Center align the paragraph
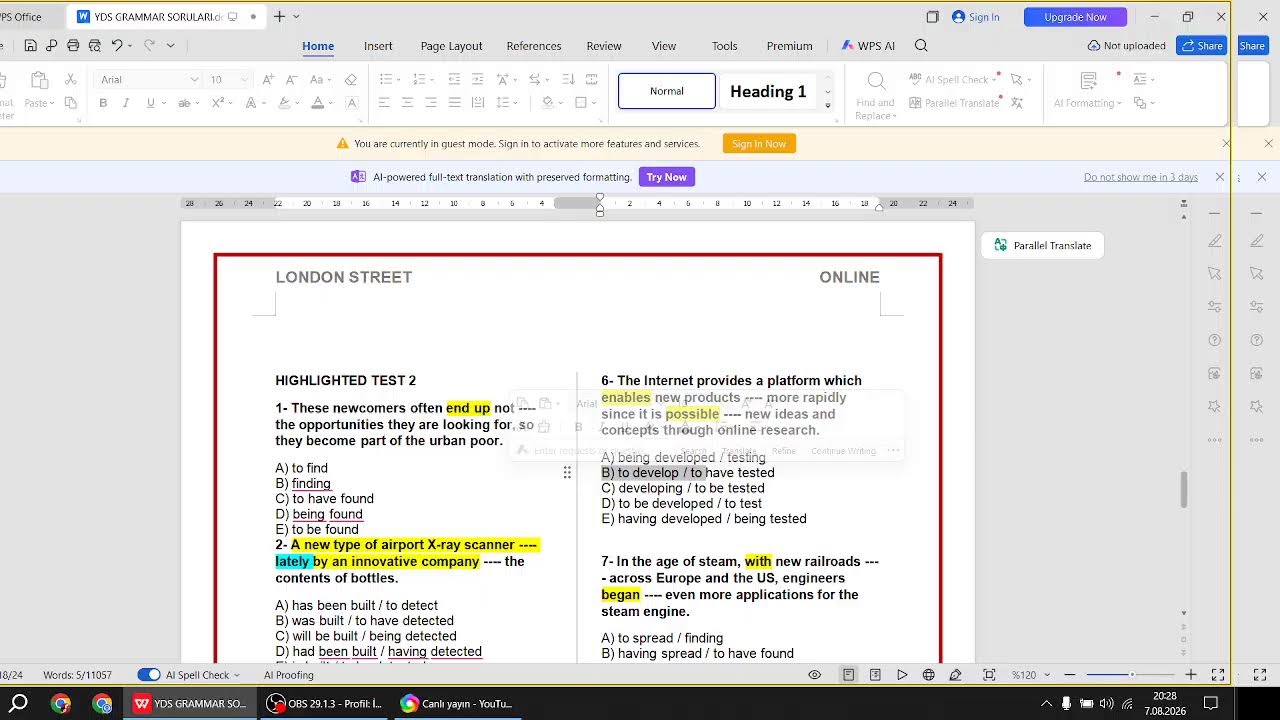Image resolution: width=1280 pixels, height=720 pixels. coord(407,103)
